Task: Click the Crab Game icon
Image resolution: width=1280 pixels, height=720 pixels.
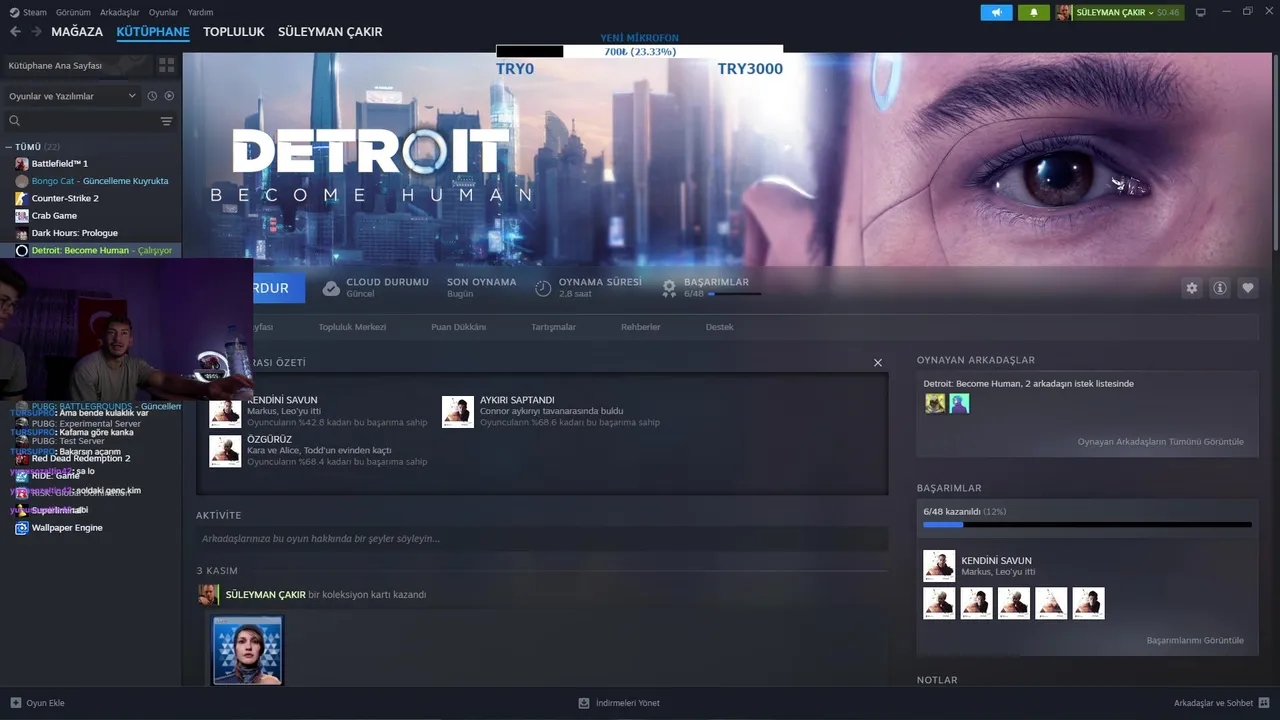Action: 22,216
